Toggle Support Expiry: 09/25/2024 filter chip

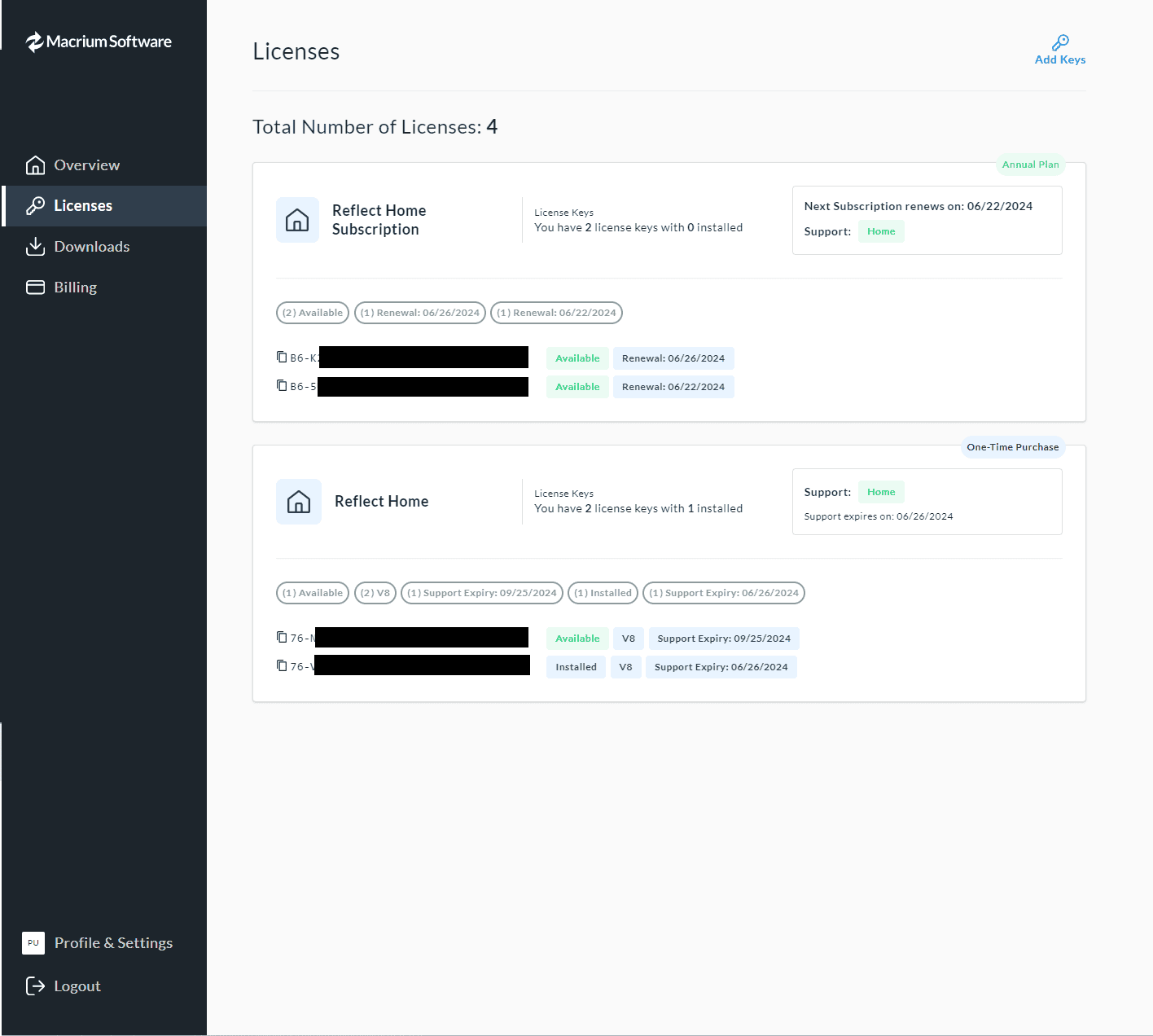click(x=482, y=593)
